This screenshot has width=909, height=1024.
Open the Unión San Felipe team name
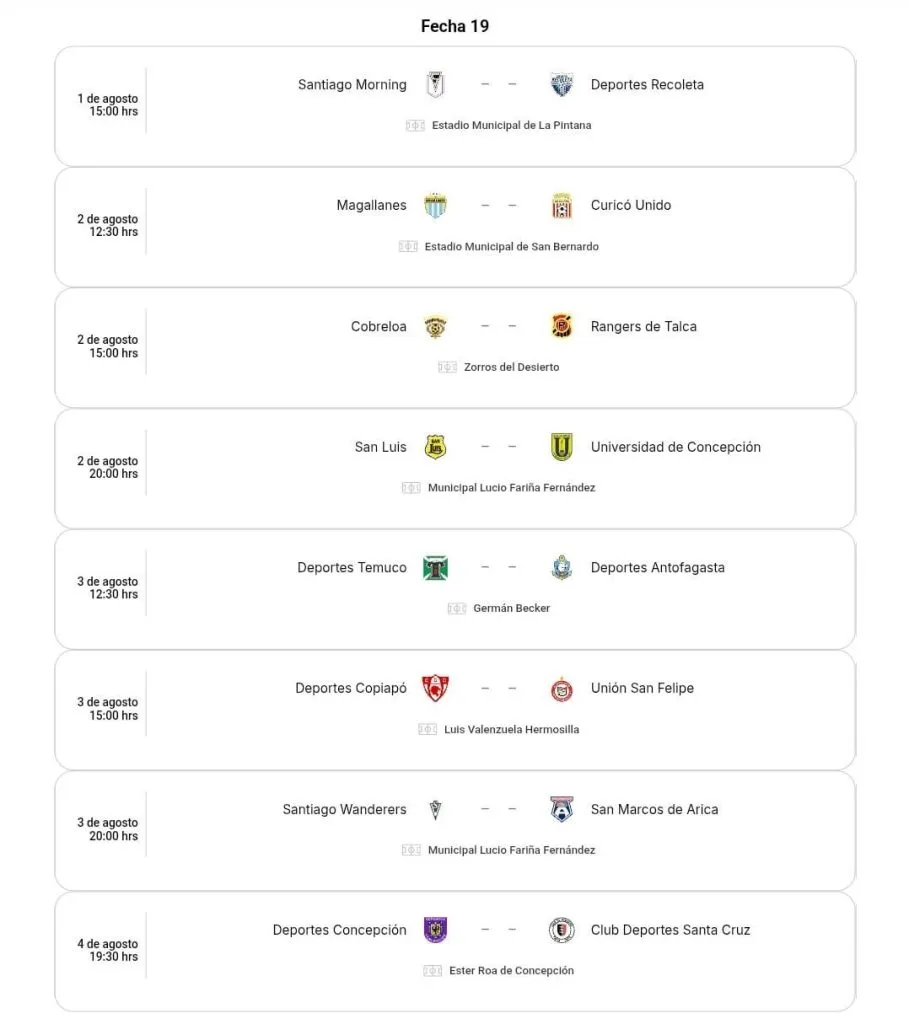pos(642,689)
